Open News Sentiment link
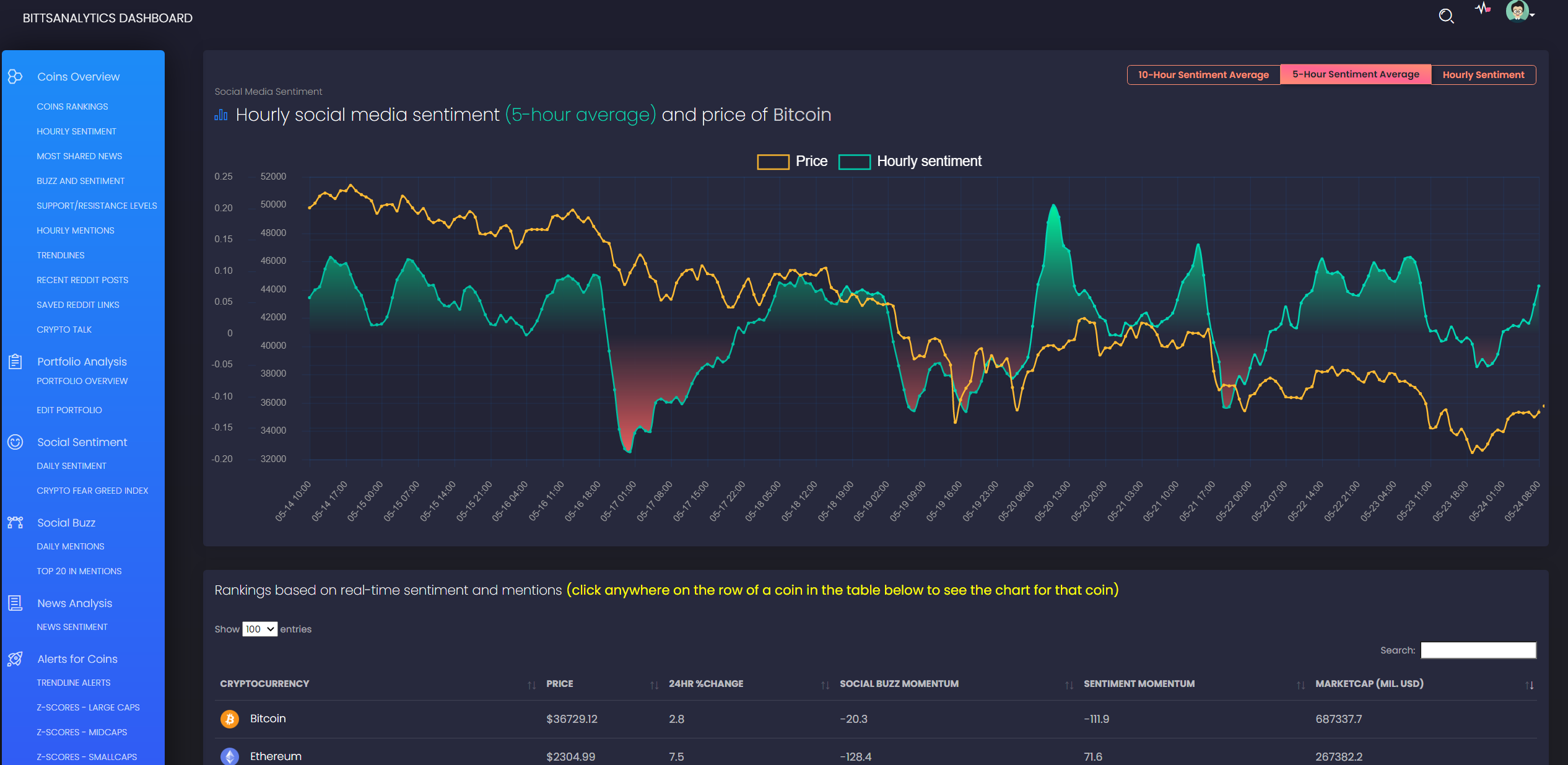 [72, 627]
